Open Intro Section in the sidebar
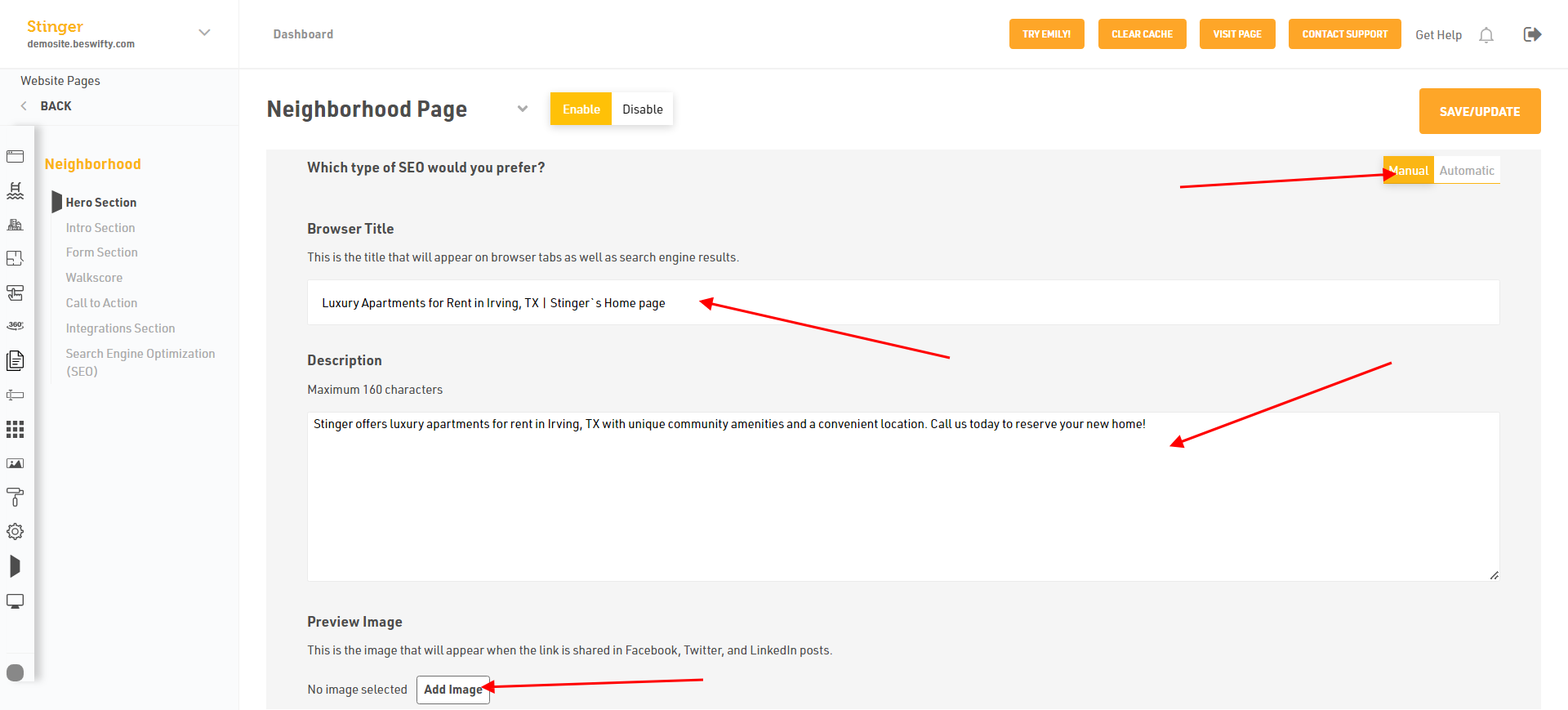The image size is (1568, 710). (100, 228)
